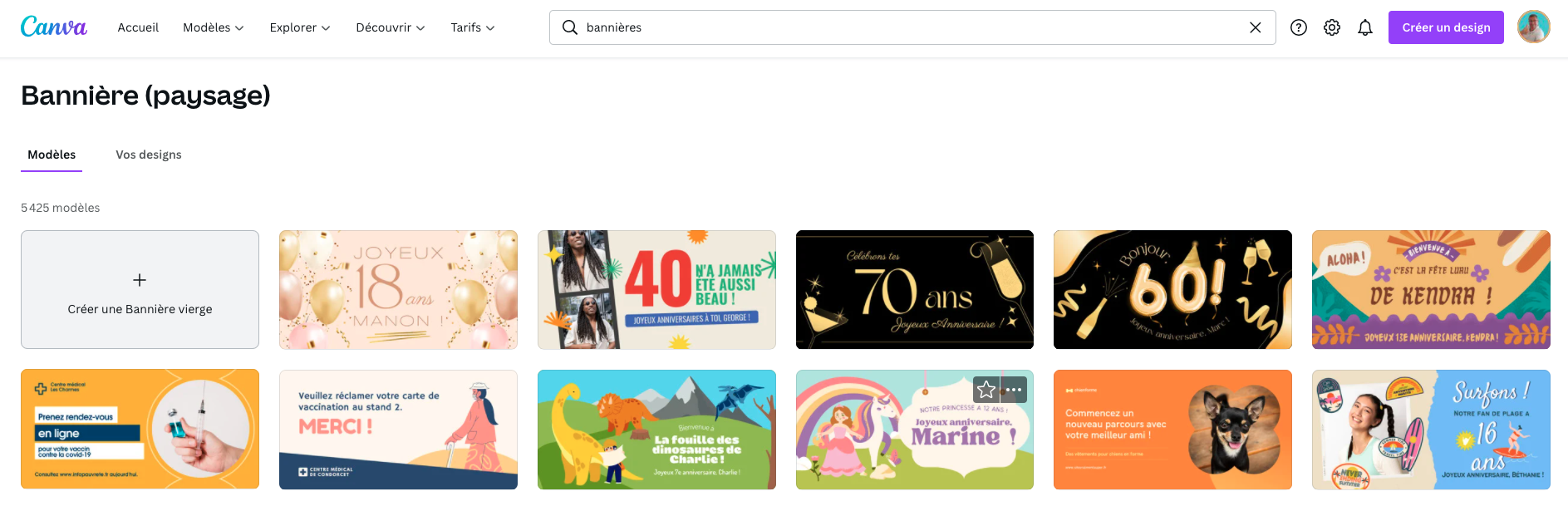
Task: Star the Marine princess banner template
Action: click(986, 390)
